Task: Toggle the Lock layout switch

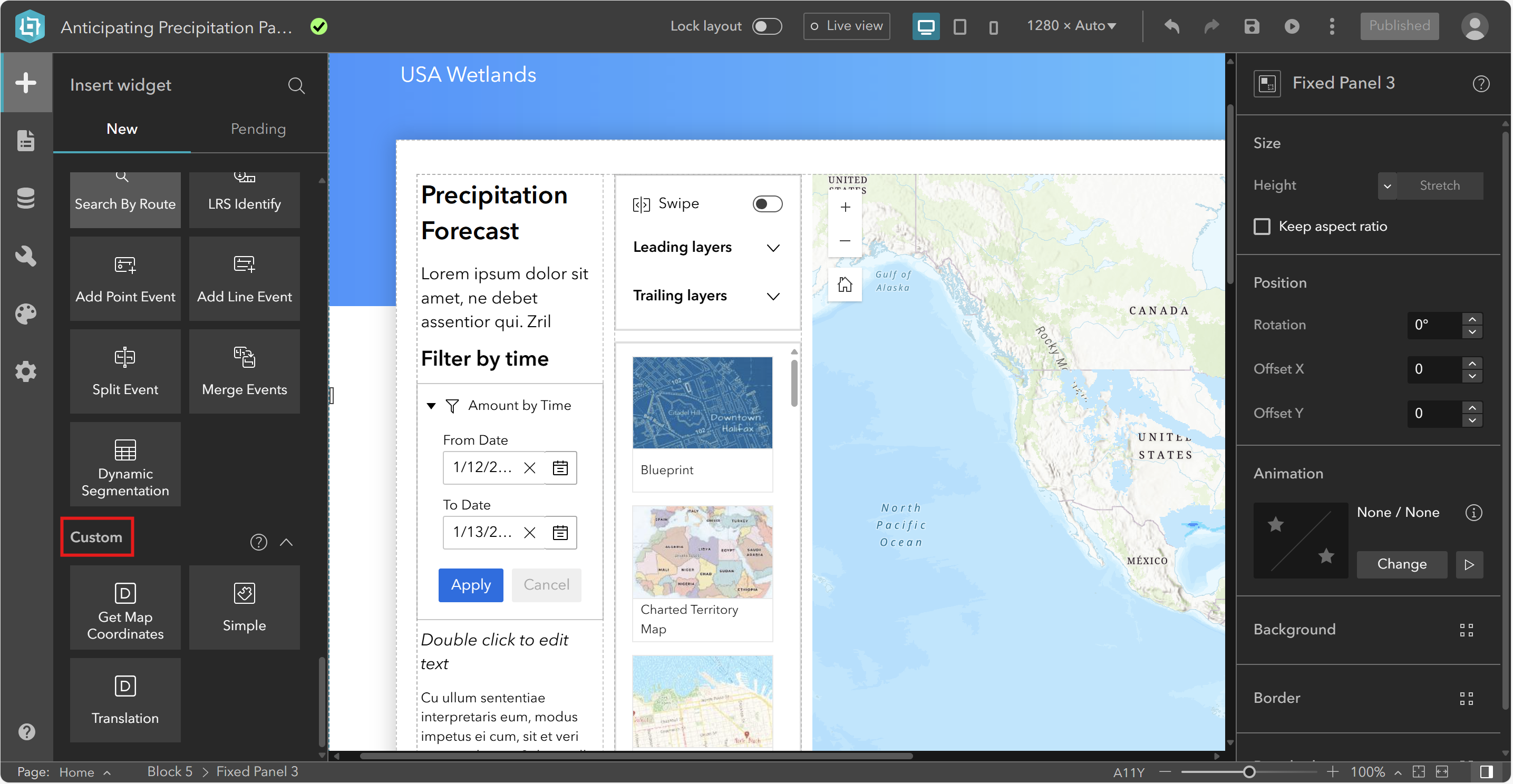Action: (767, 26)
